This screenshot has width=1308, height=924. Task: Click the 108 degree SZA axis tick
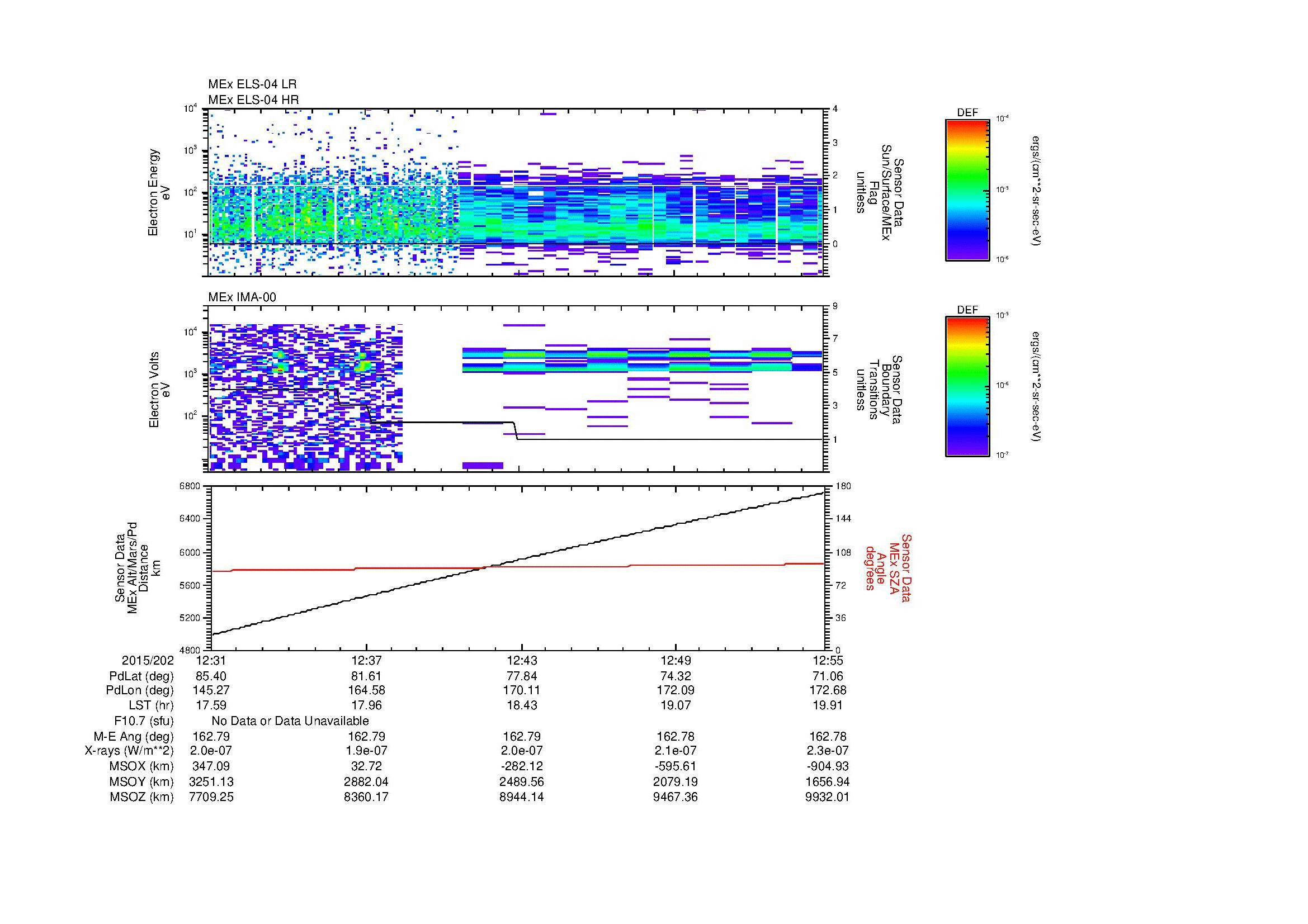point(843,552)
